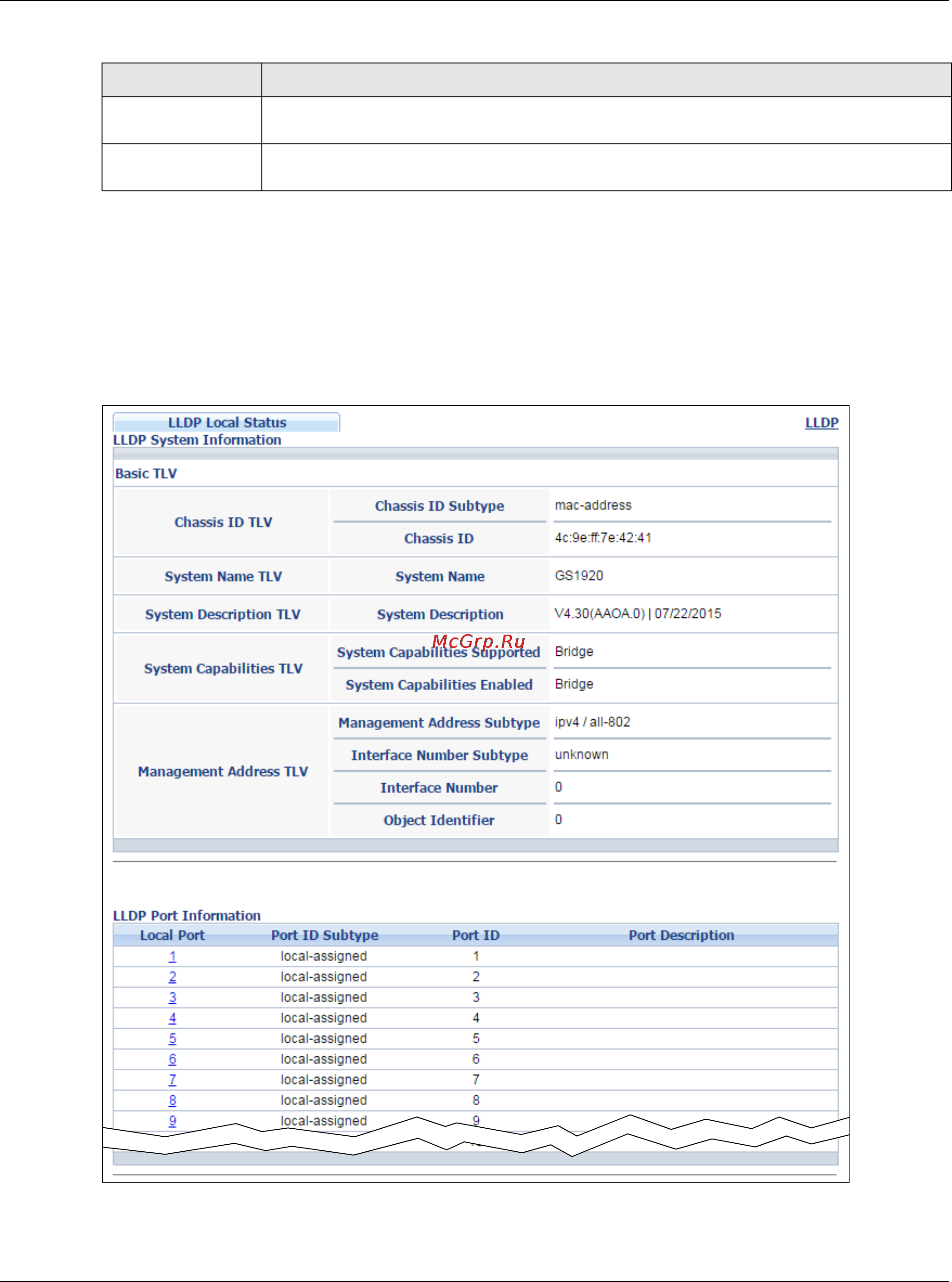Click the Port ID Subtype column header
The width and height of the screenshot is (952, 1282).
324,935
